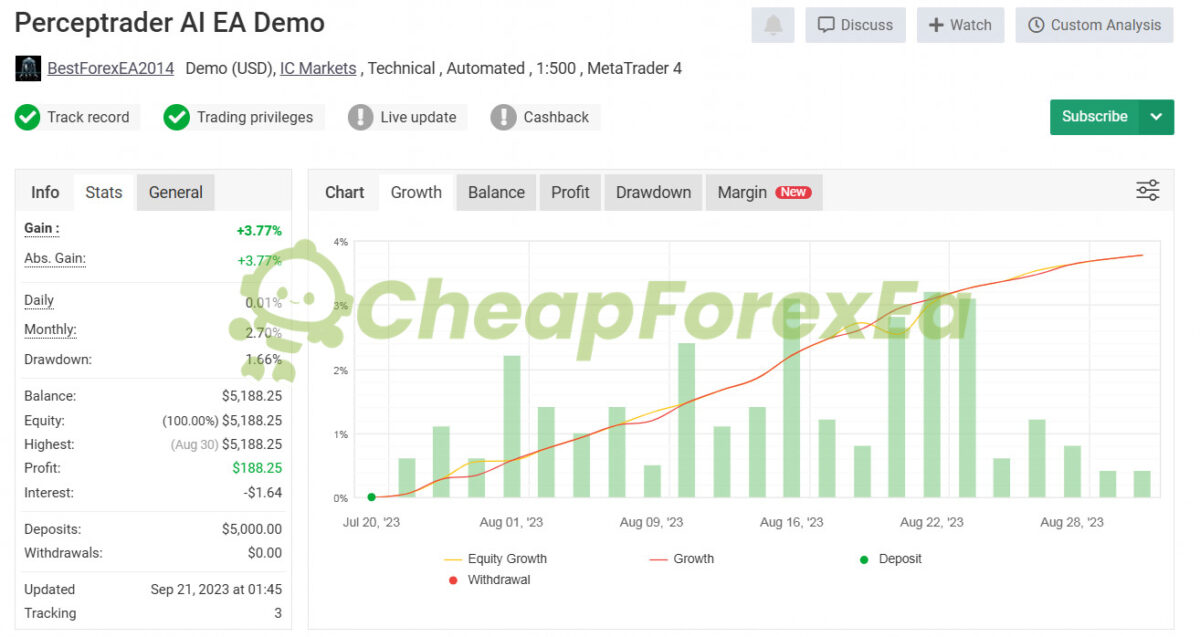Switch to the General tab

point(176,192)
